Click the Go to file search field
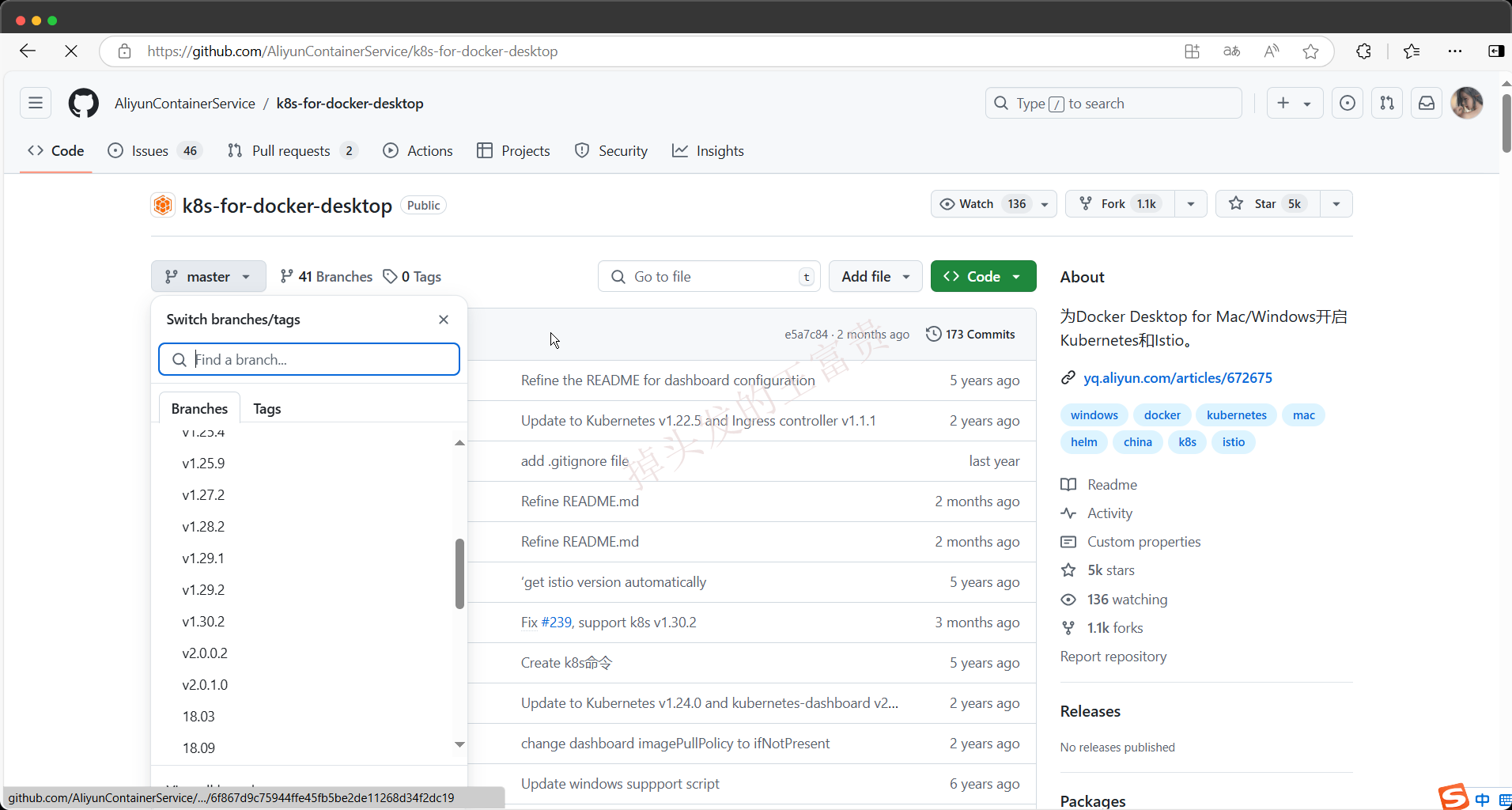The width and height of the screenshot is (1512, 810). pos(709,277)
